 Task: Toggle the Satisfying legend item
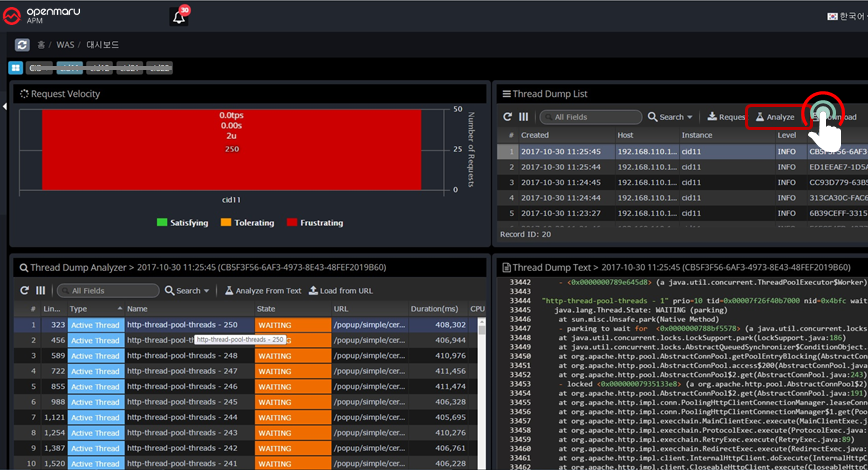(181, 223)
